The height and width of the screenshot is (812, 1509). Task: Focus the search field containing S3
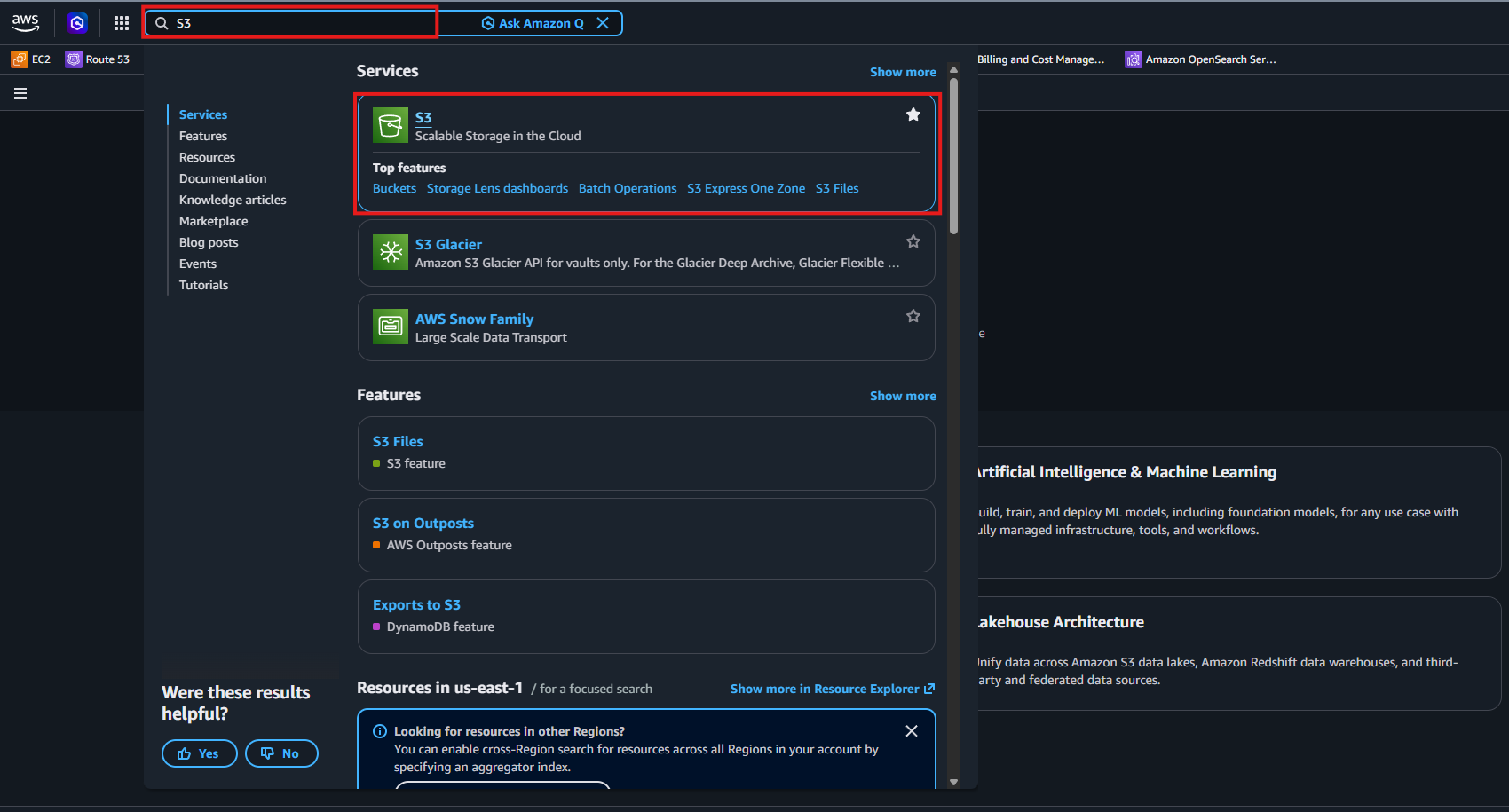[x=291, y=23]
